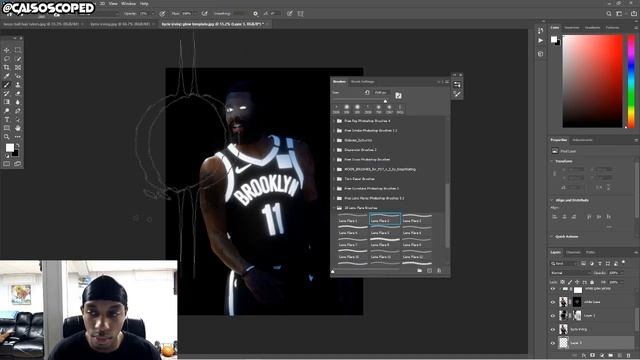Select the Lens Flare 1 brush
This screenshot has height=360, width=640.
click(x=353, y=220)
